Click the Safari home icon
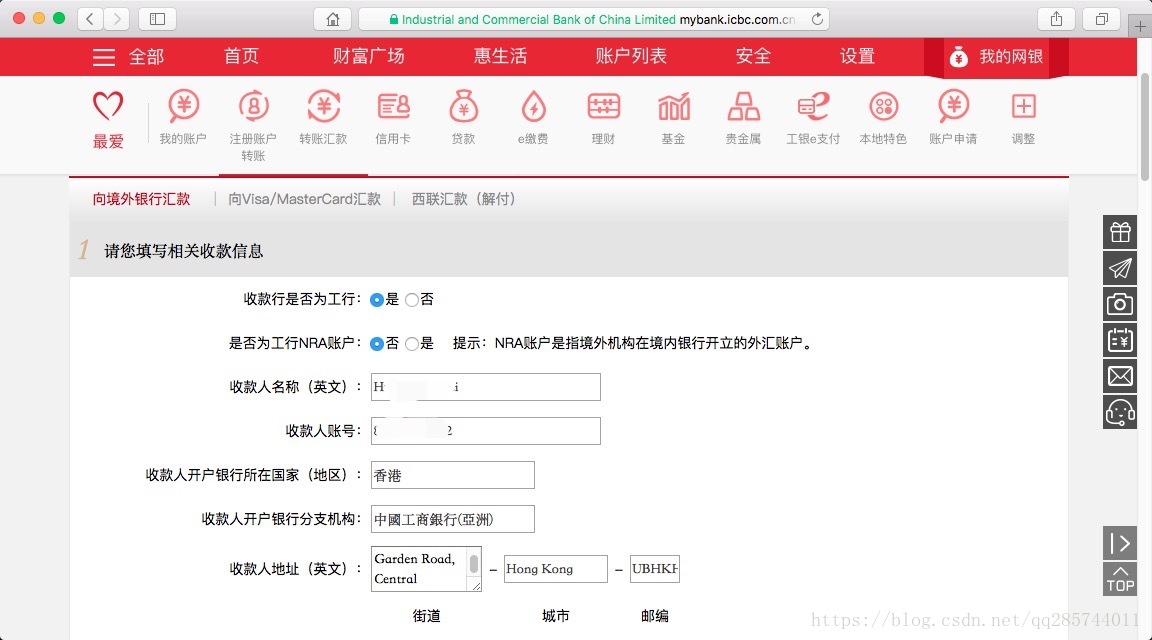Screen dimensions: 1152x640 333,19
